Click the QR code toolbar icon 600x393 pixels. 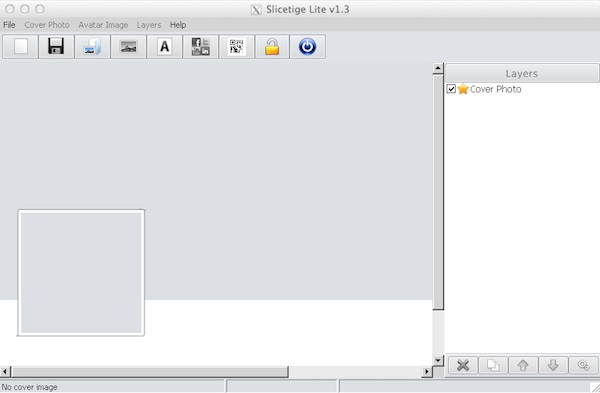[236, 47]
